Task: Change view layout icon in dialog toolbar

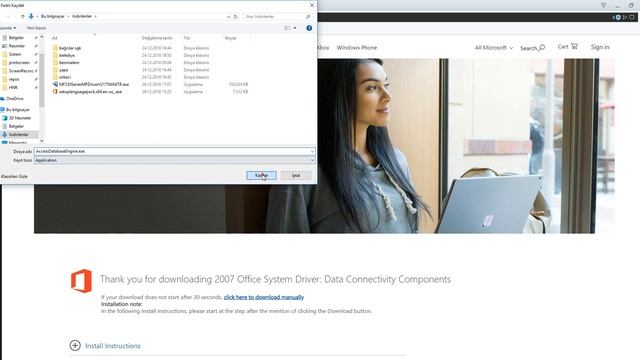Action: 287,28
